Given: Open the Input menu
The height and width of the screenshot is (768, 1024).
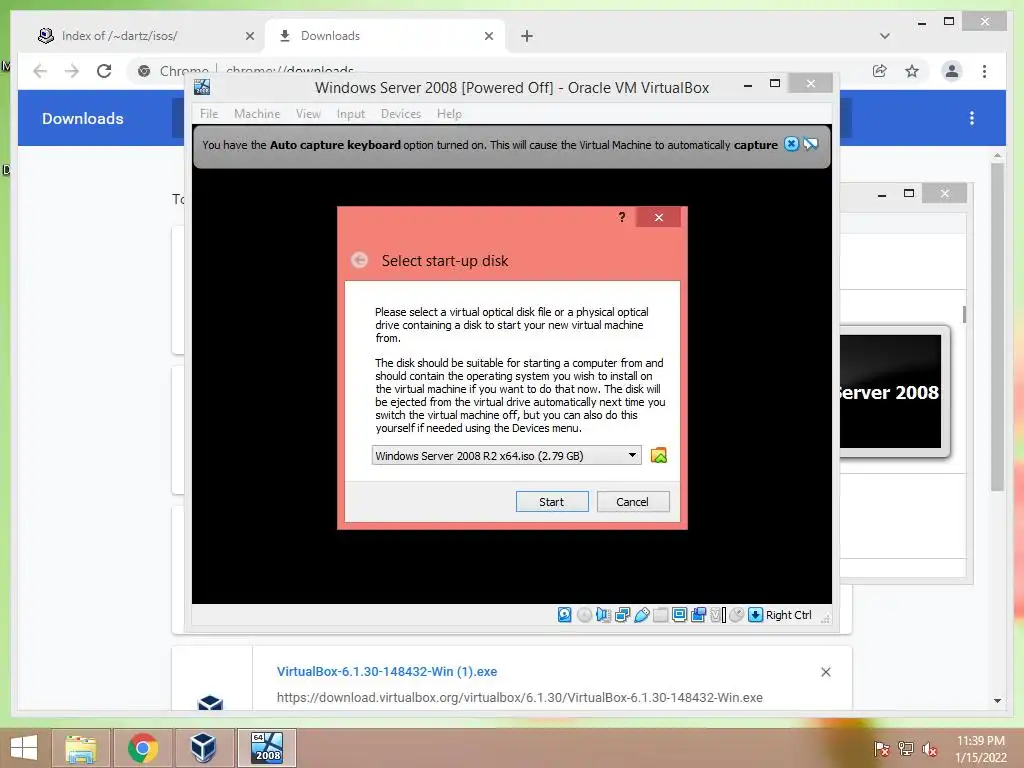Looking at the screenshot, I should point(351,114).
